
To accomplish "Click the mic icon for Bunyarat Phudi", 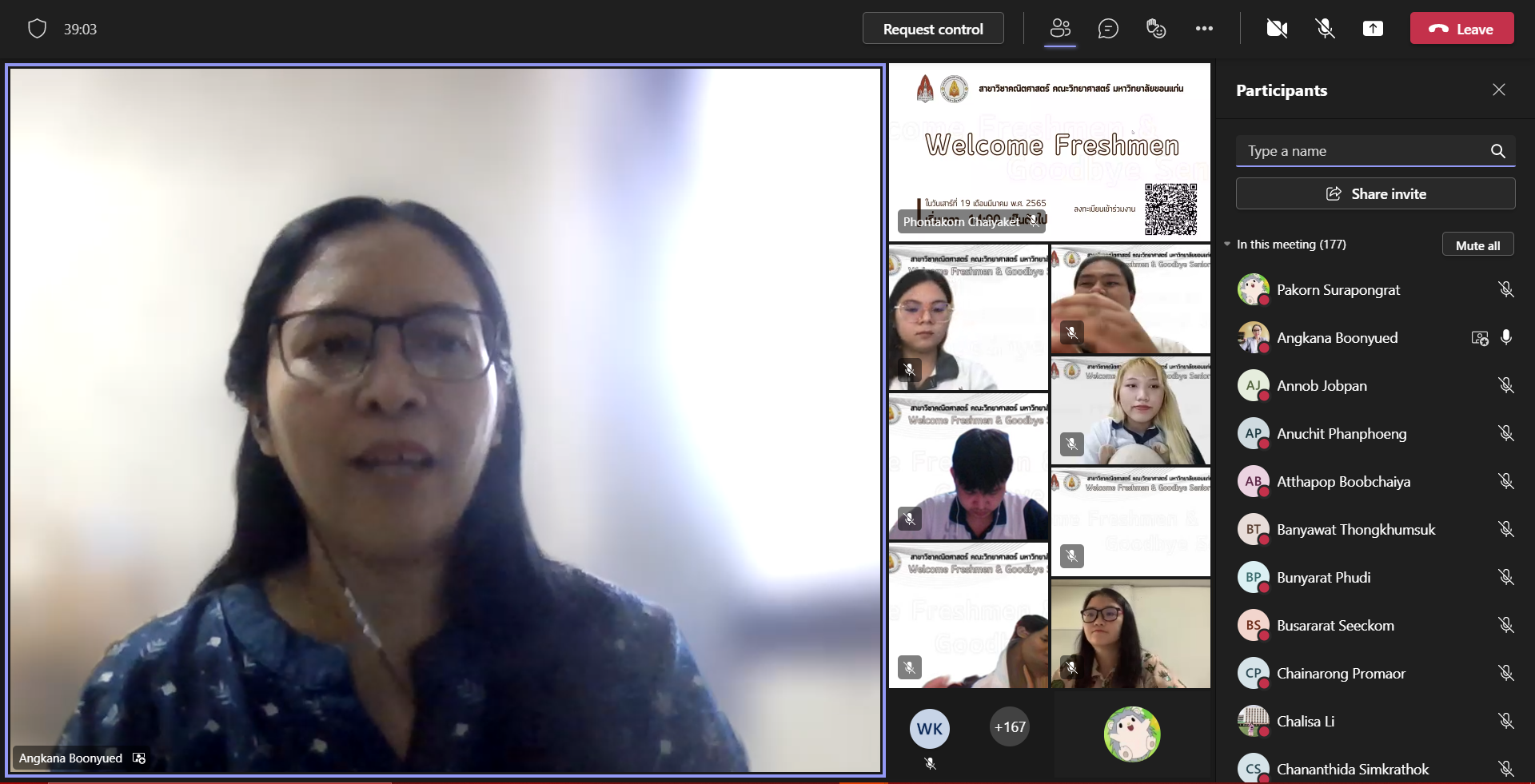I will click(1506, 577).
